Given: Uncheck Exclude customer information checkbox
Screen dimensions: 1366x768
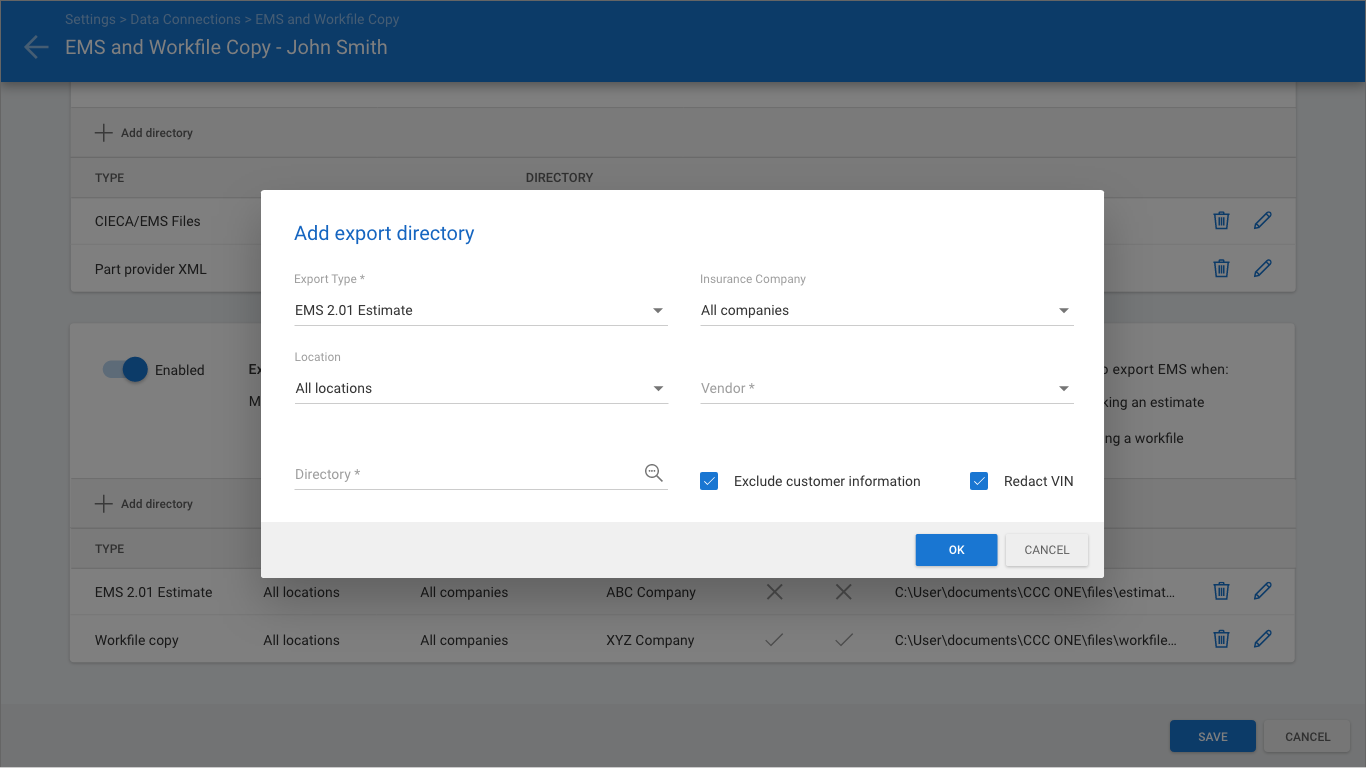Looking at the screenshot, I should click(x=709, y=481).
